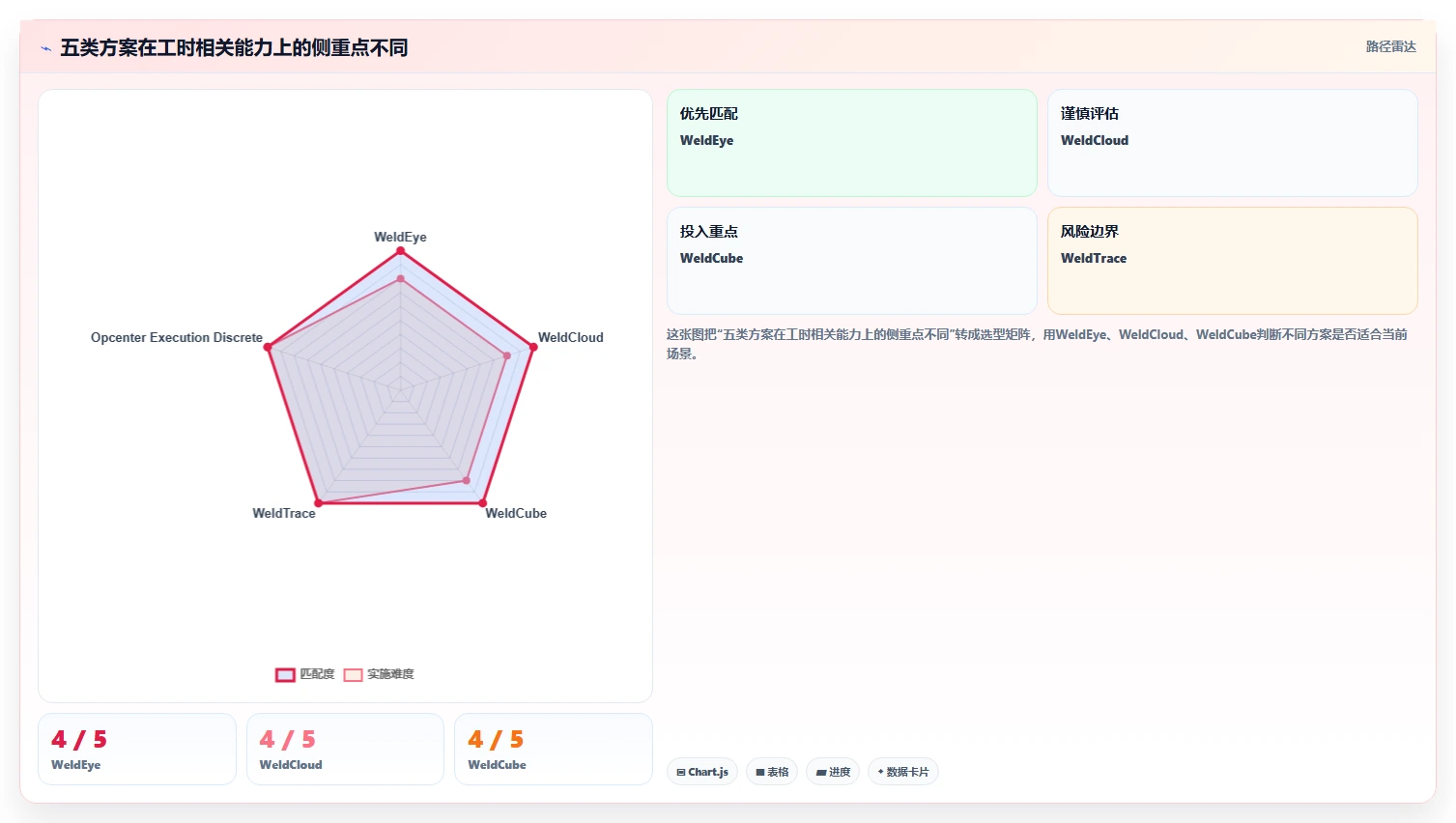Open the 优先匹配 WeldEye card

pos(852,143)
